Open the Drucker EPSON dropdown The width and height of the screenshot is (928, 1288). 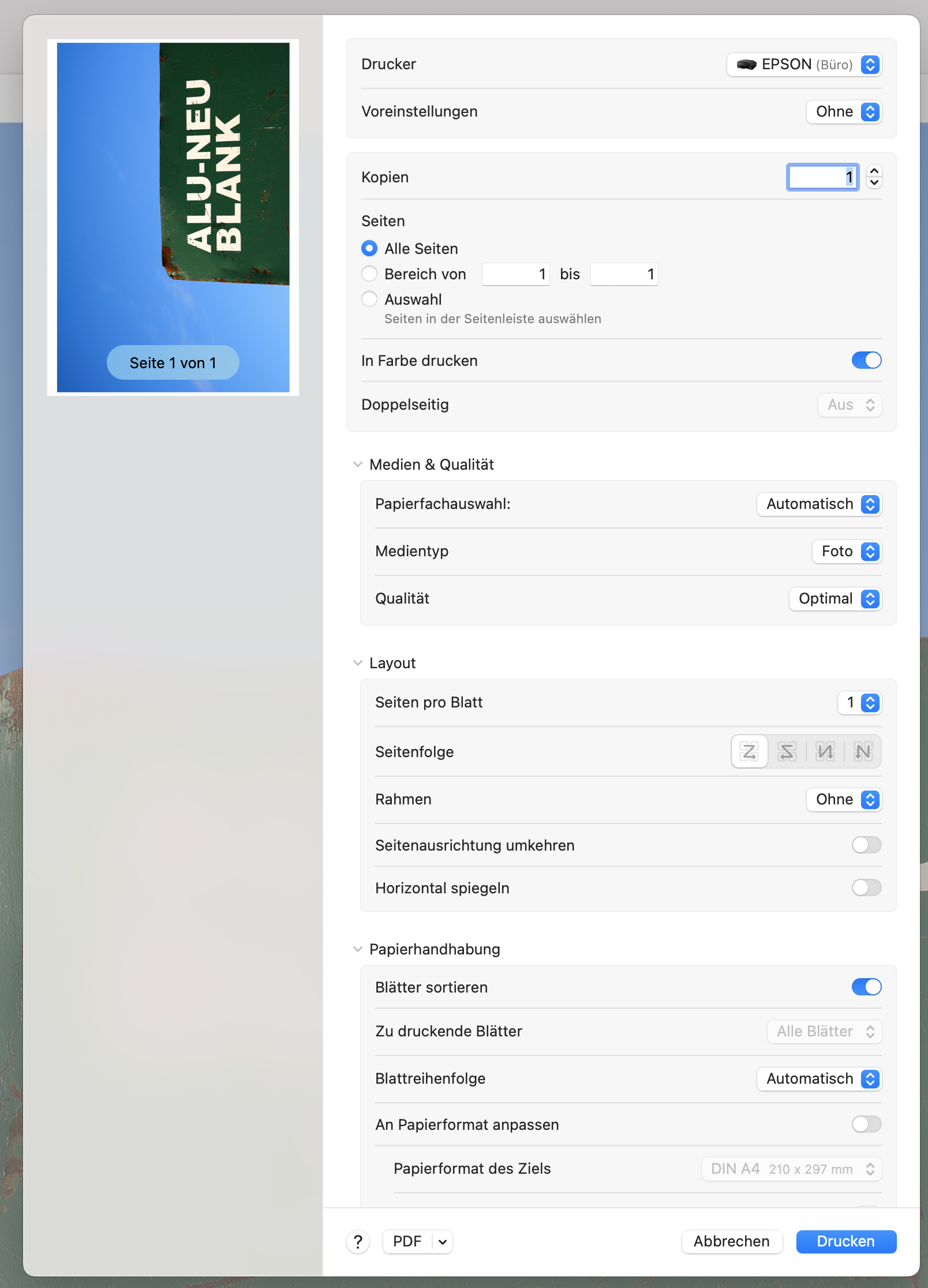(804, 64)
